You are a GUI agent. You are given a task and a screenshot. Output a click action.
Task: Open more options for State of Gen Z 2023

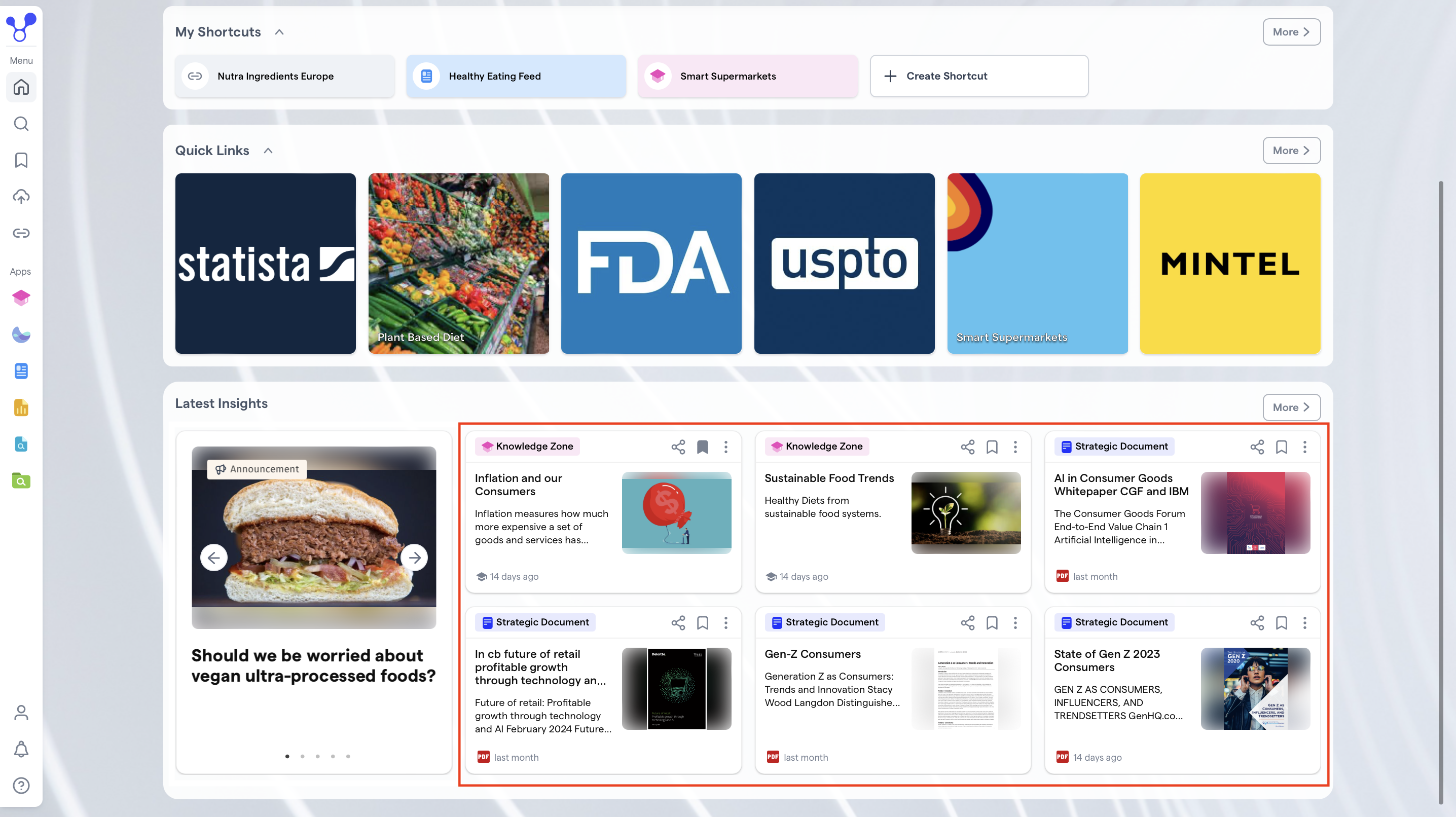(x=1304, y=623)
